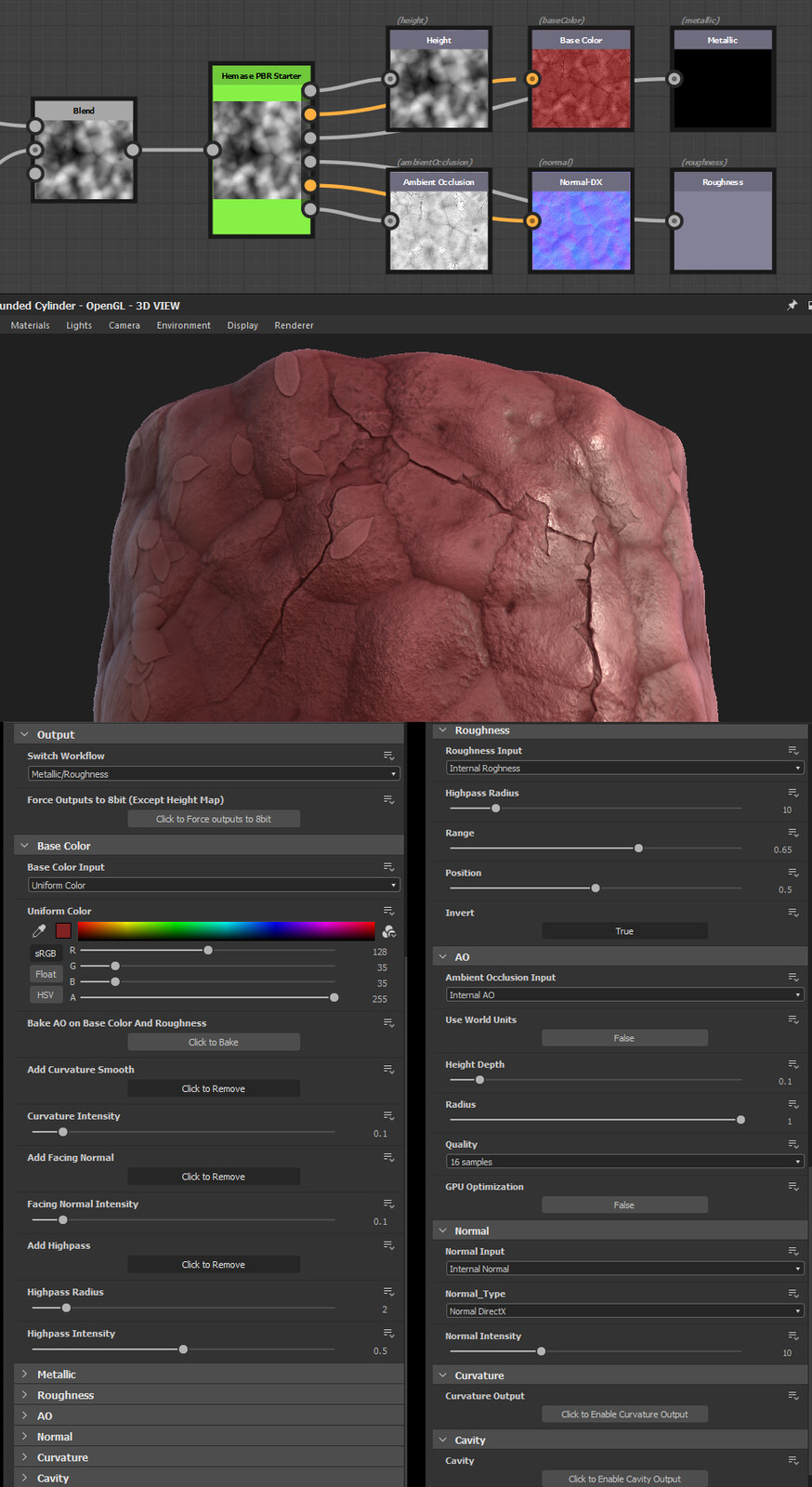The width and height of the screenshot is (812, 1487).
Task: Click to Enable Curvature Output
Action: coord(624,1415)
